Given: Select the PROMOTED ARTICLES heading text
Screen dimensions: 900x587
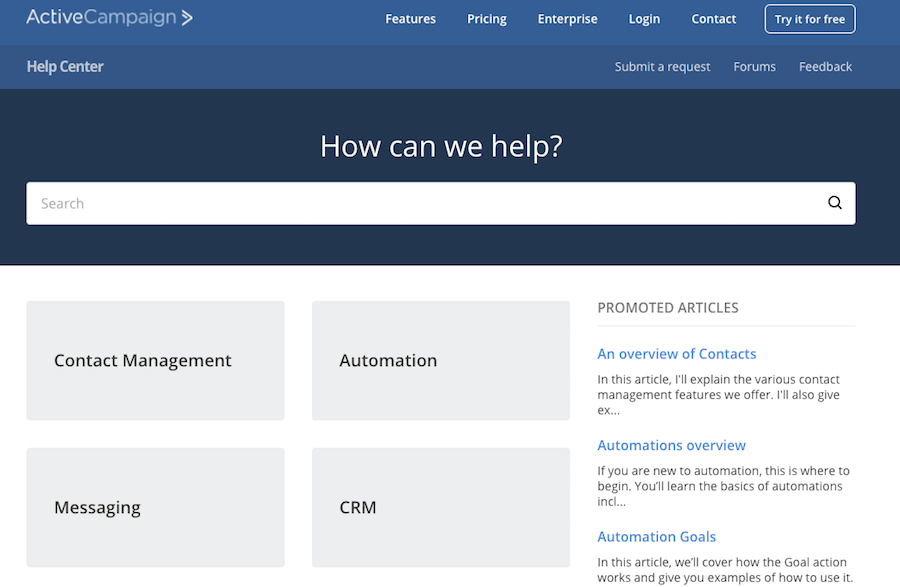Looking at the screenshot, I should (668, 308).
